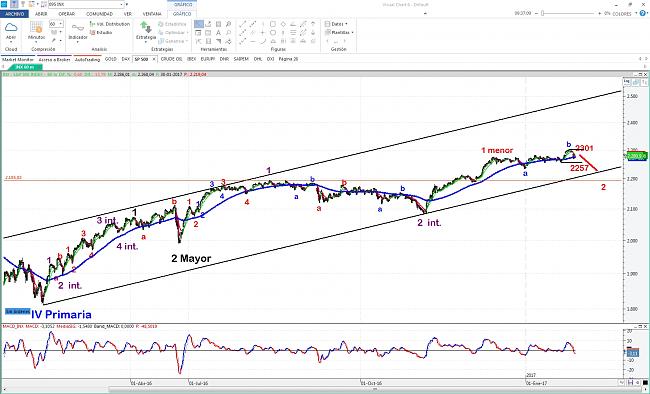Screen dimensions: 650x394
Task: Click the up arrow figure tool
Action: (313, 24)
